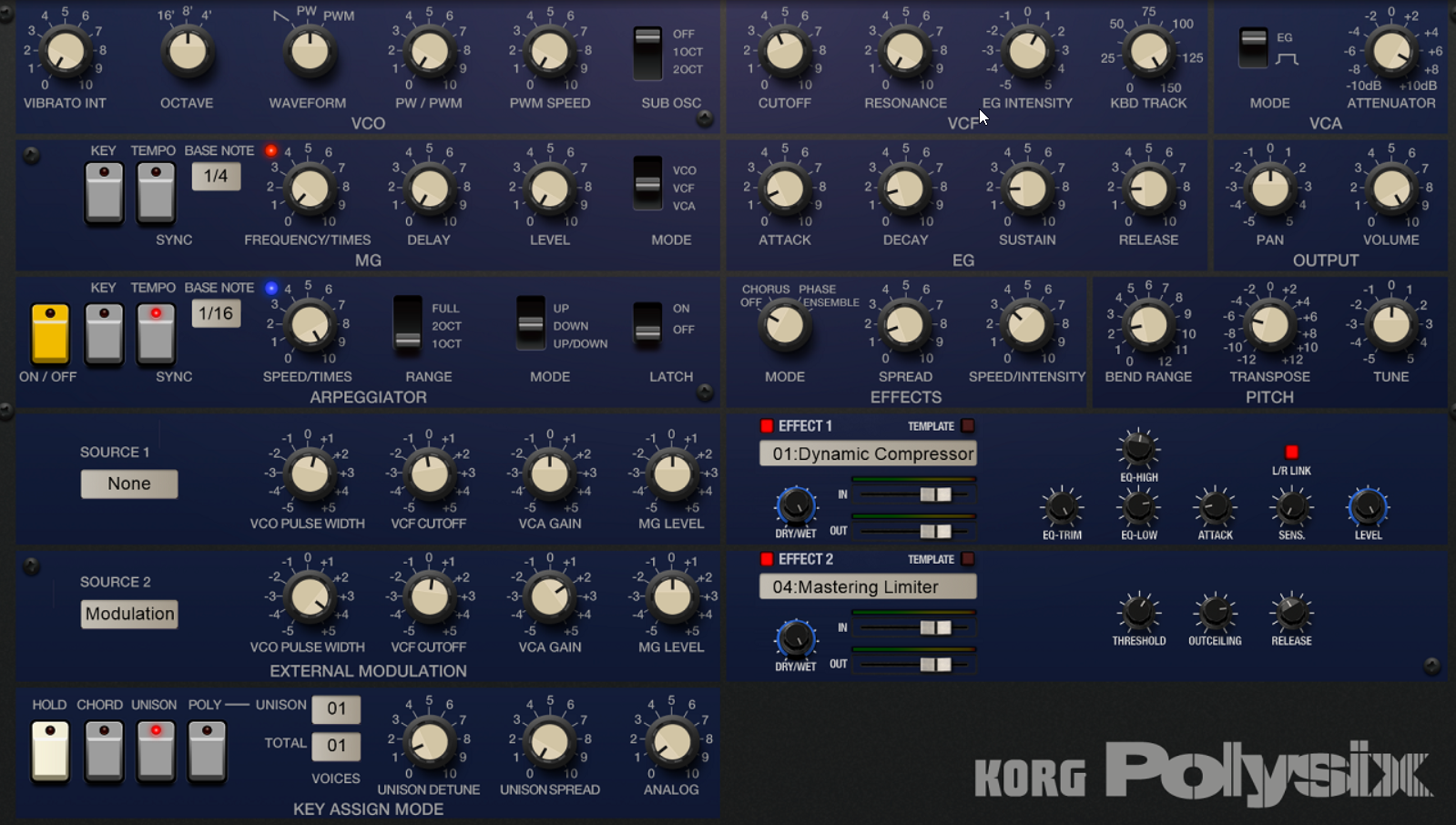The width and height of the screenshot is (1456, 825).
Task: Toggle the Effect 1 on/off red LED
Action: pos(767,425)
